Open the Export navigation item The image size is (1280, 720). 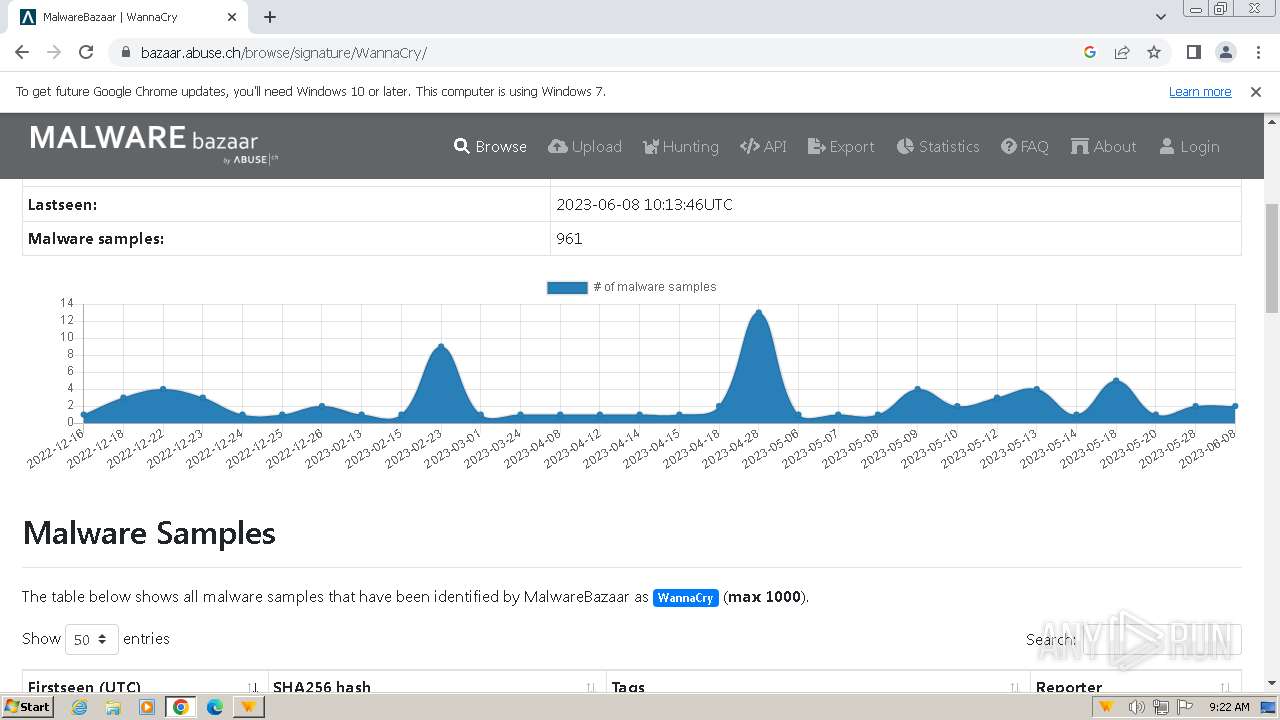pos(841,146)
